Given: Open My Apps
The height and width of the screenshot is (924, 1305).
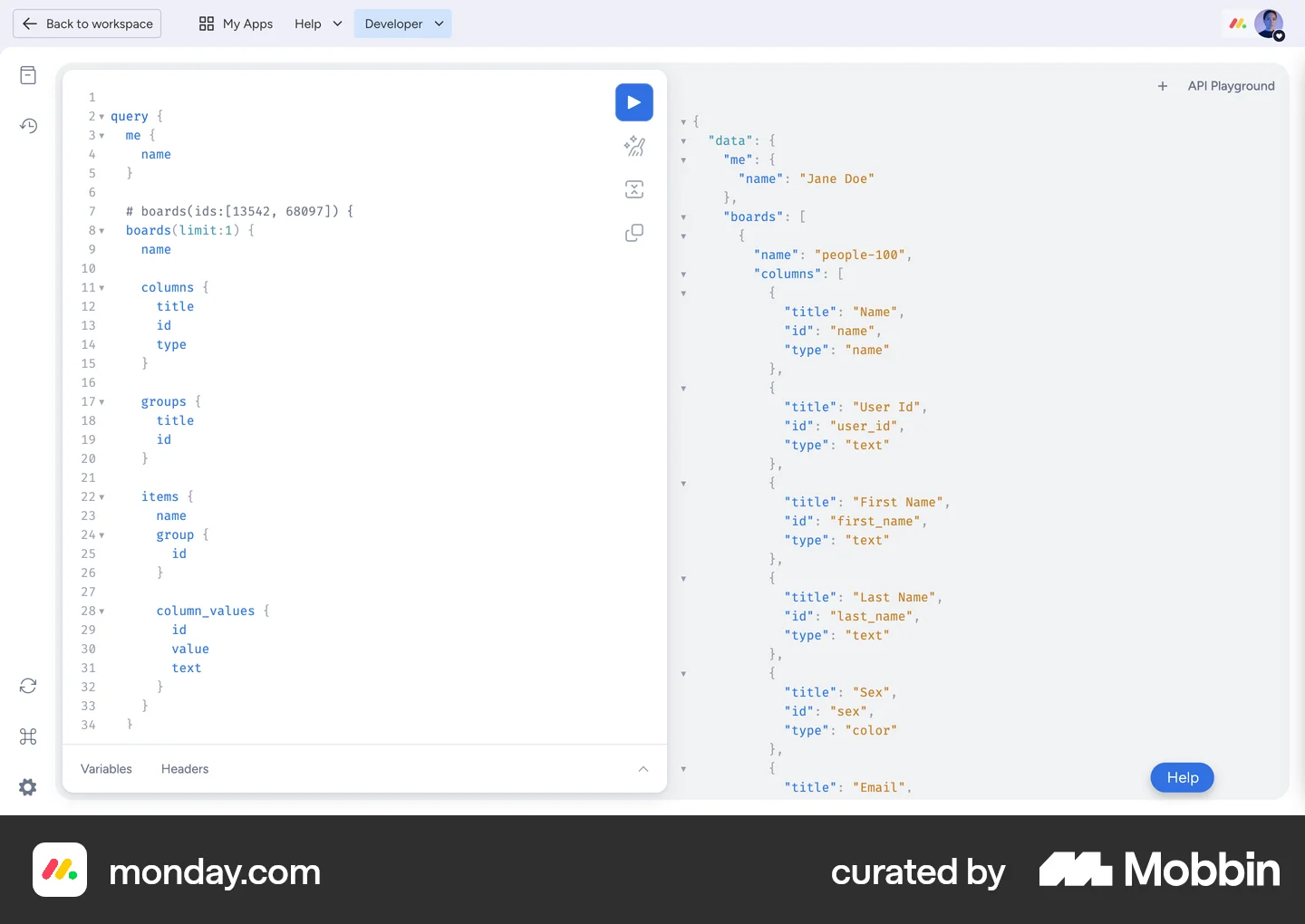Looking at the screenshot, I should tap(236, 24).
